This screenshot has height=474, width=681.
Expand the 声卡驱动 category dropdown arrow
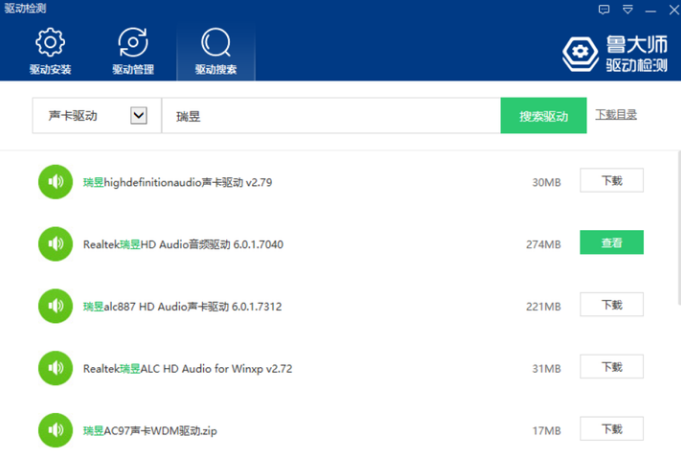pos(139,116)
